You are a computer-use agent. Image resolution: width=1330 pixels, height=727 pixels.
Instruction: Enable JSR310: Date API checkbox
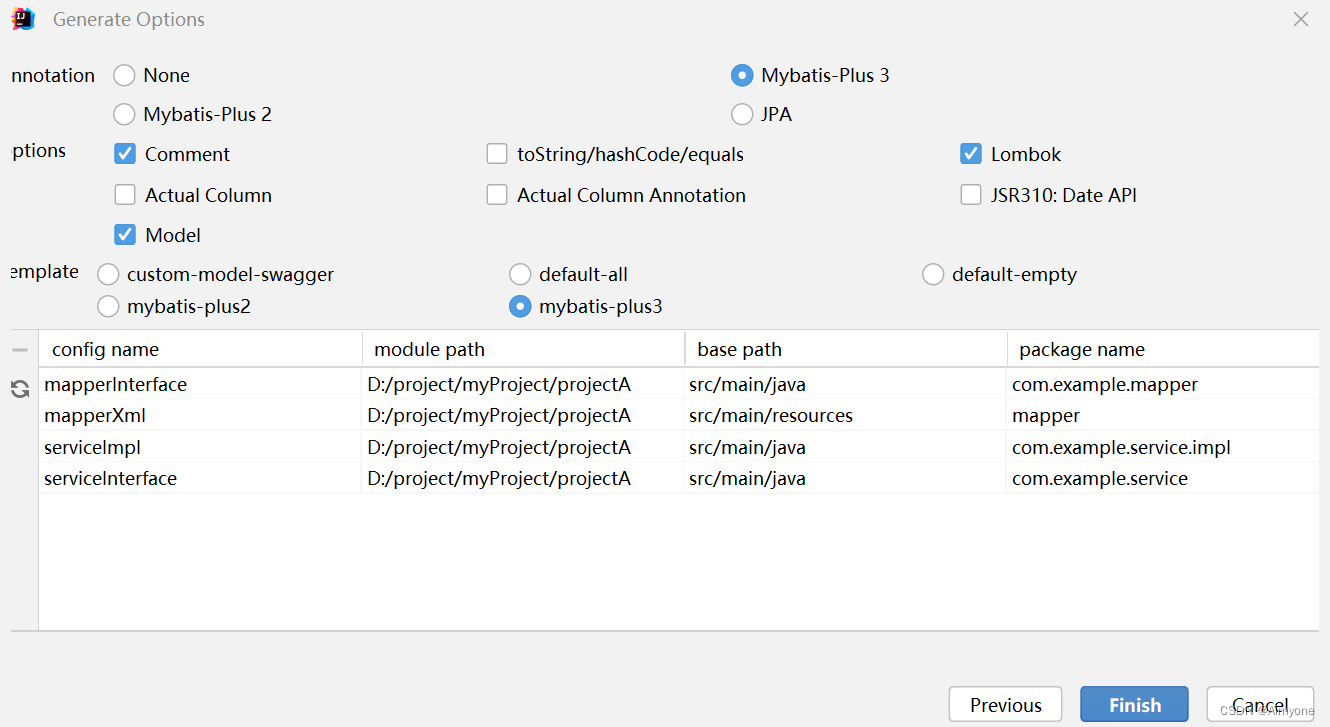tap(971, 195)
